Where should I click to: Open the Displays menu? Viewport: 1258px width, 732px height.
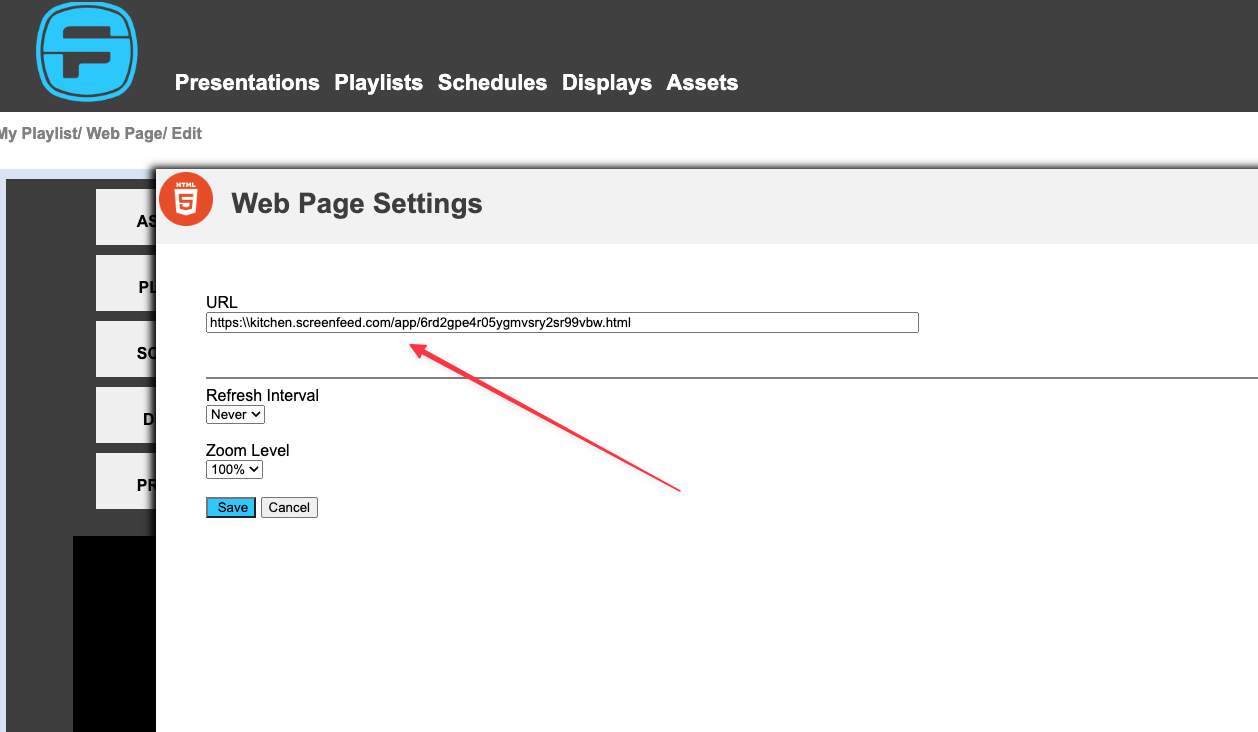[606, 83]
